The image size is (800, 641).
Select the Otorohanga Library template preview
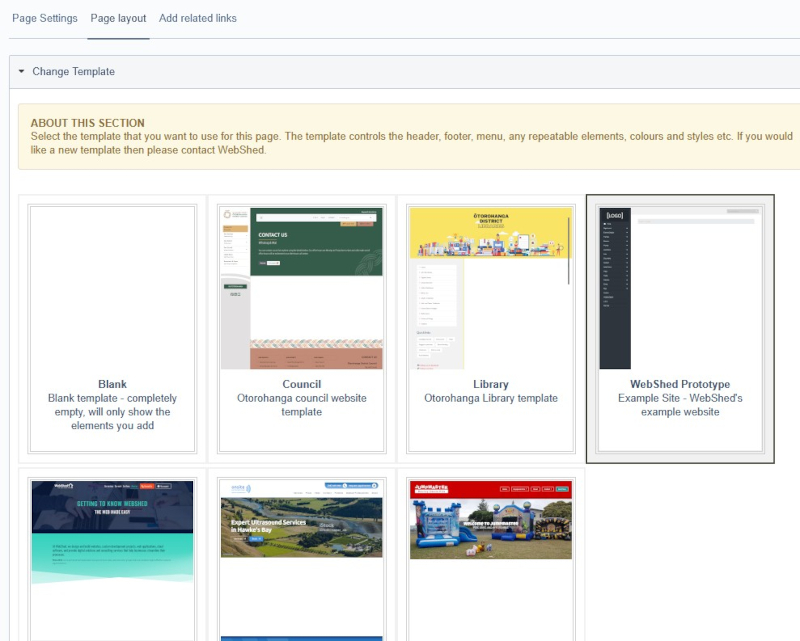[490, 283]
